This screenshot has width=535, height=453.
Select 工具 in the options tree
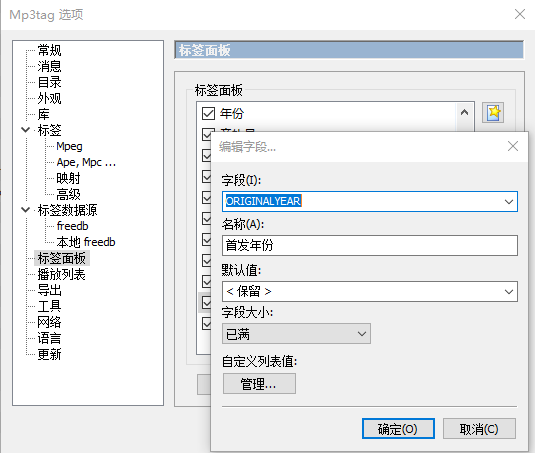tap(49, 306)
